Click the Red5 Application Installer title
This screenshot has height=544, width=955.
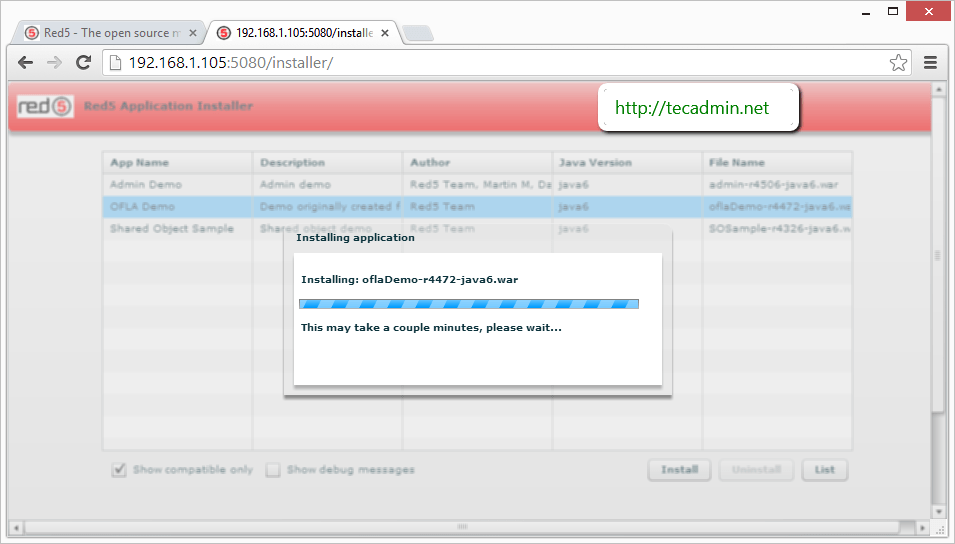coord(168,106)
